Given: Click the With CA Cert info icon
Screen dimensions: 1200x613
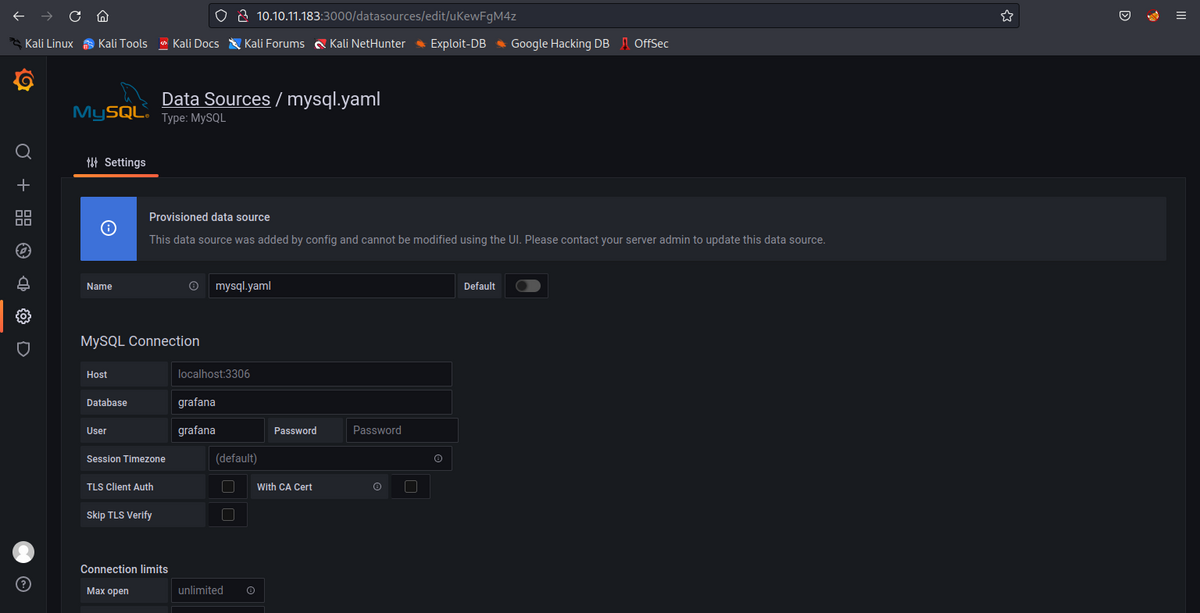Looking at the screenshot, I should [377, 487].
